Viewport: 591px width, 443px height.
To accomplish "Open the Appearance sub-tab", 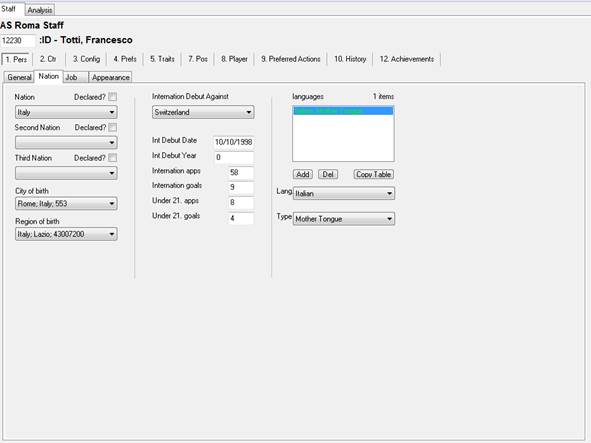I will (x=110, y=77).
